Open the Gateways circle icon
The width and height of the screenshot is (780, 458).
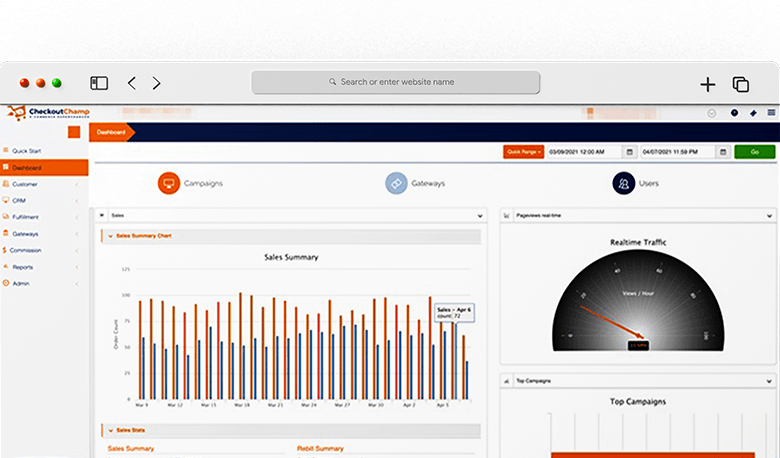[396, 184]
